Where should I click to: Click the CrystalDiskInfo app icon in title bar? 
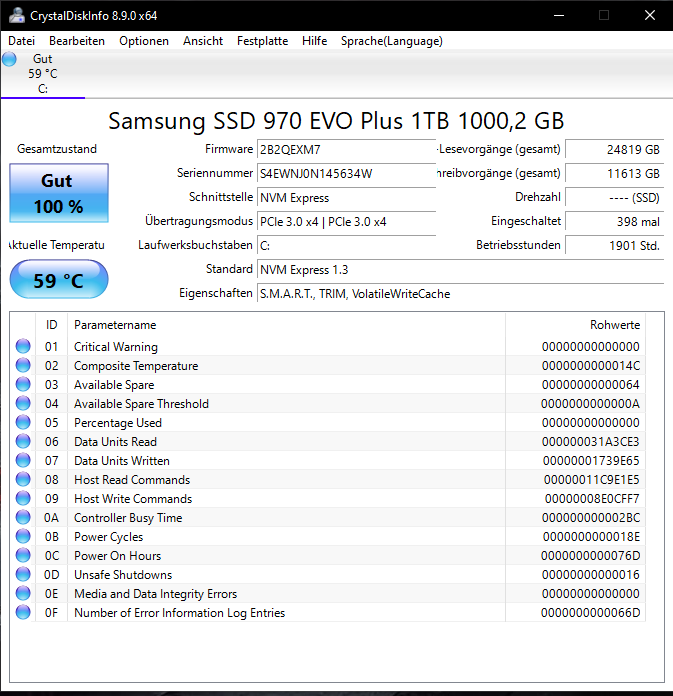click(16, 16)
